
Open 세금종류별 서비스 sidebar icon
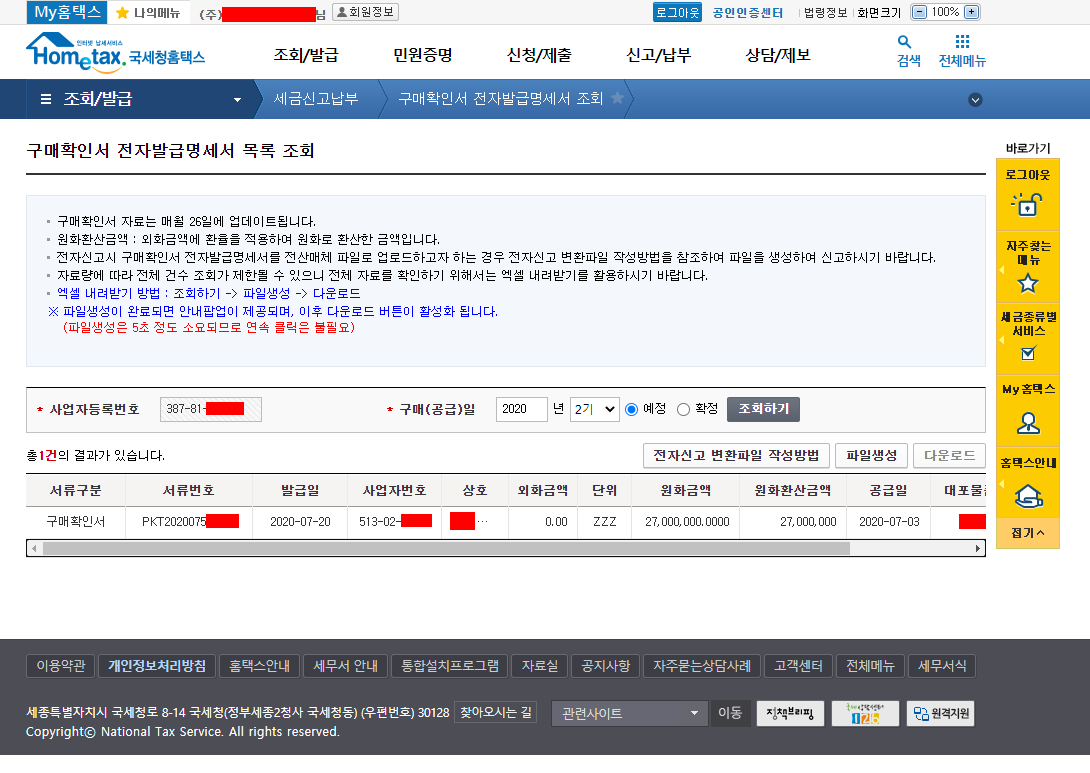click(1027, 352)
